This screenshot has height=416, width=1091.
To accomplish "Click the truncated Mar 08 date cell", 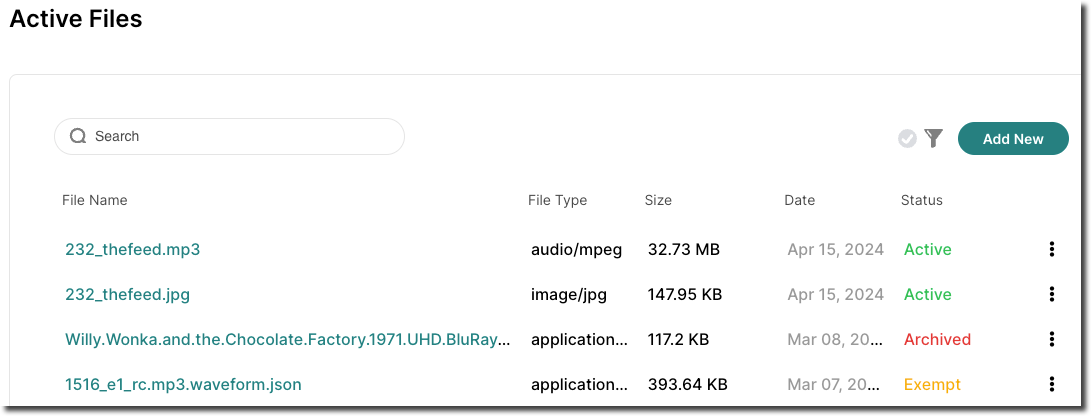I will tap(836, 339).
